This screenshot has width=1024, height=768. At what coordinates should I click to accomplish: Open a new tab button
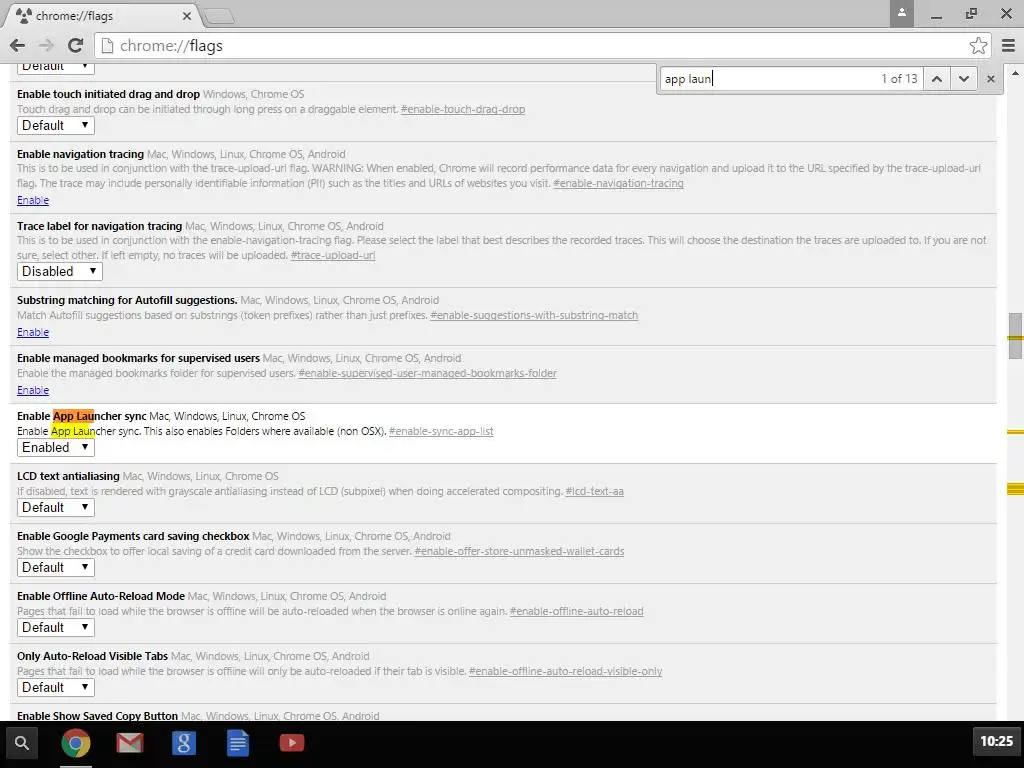[219, 16]
